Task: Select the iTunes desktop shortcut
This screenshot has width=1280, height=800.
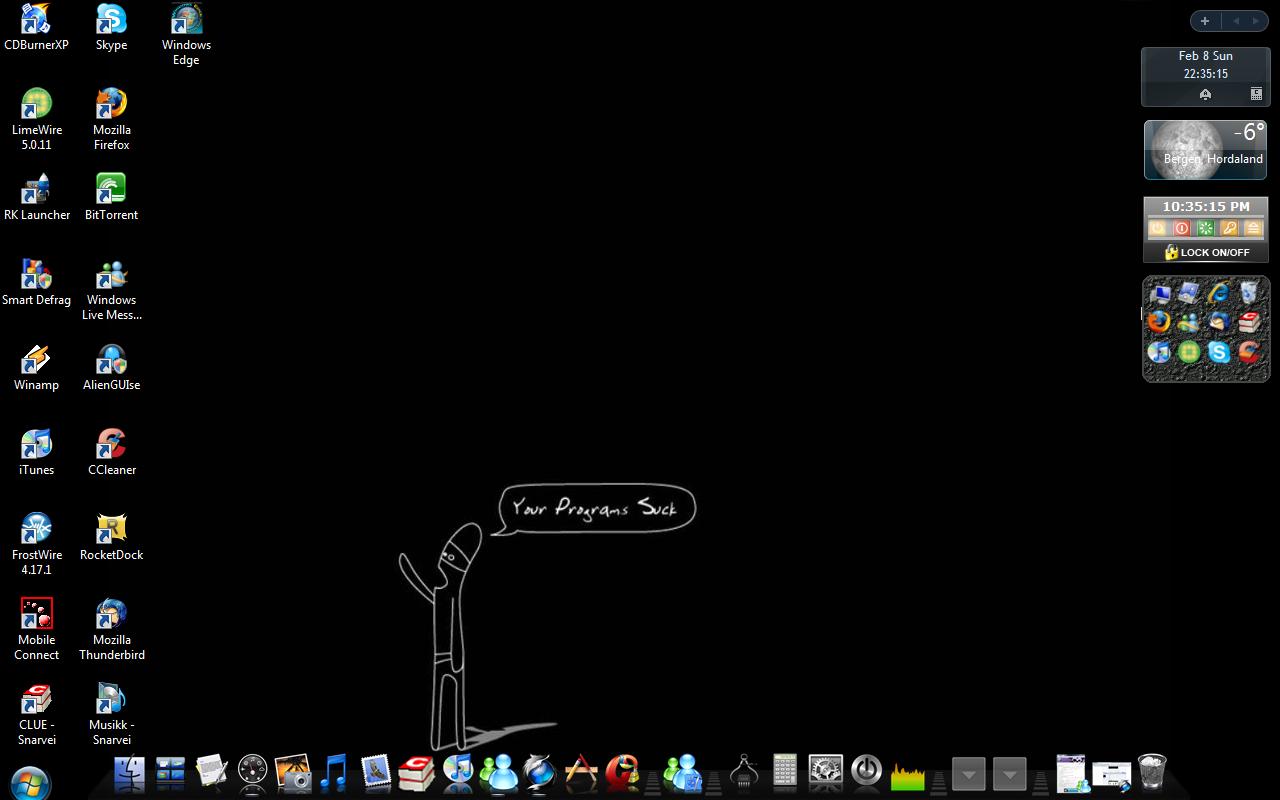Action: coord(36,452)
